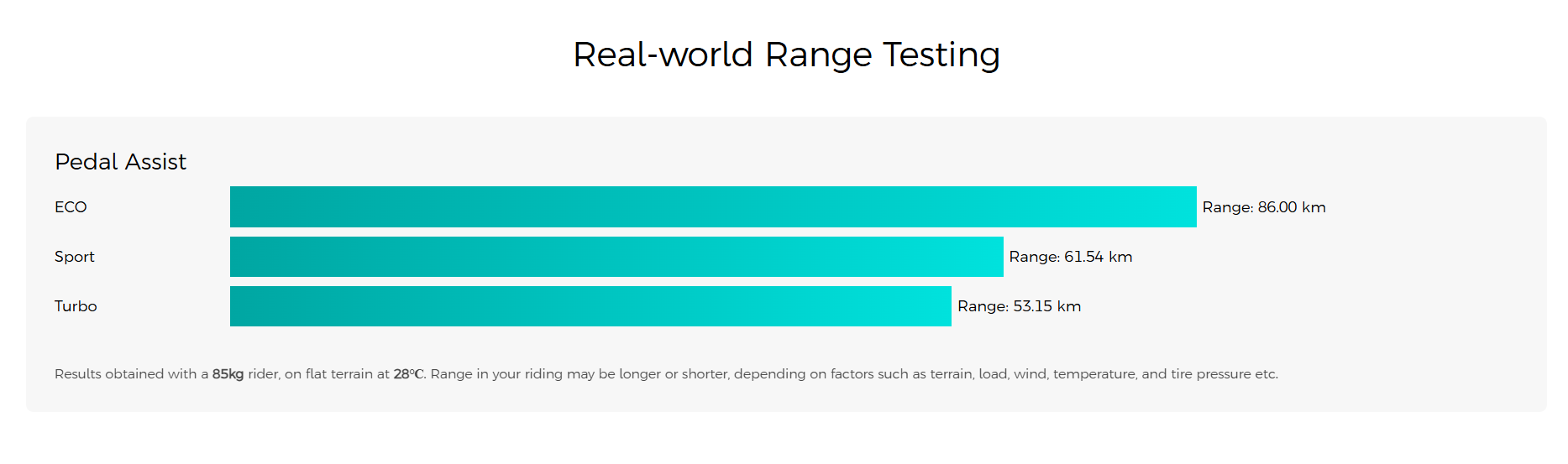Click the ECO mode label
This screenshot has width=1568, height=464.
point(71,207)
